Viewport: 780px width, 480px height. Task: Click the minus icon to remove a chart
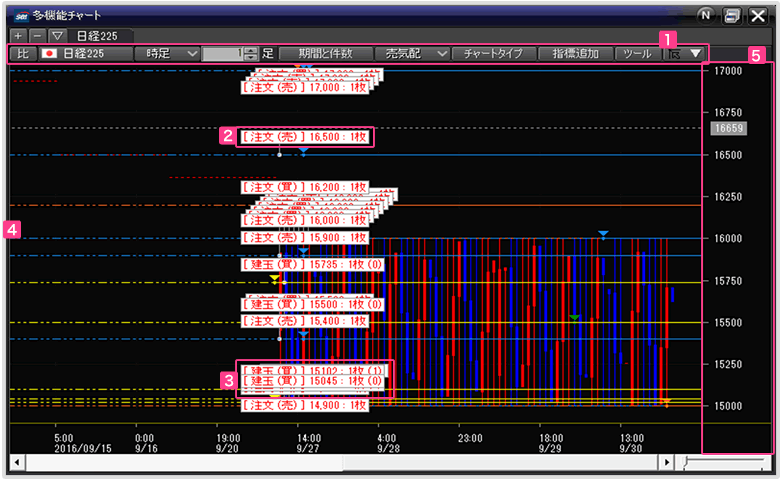tap(37, 36)
